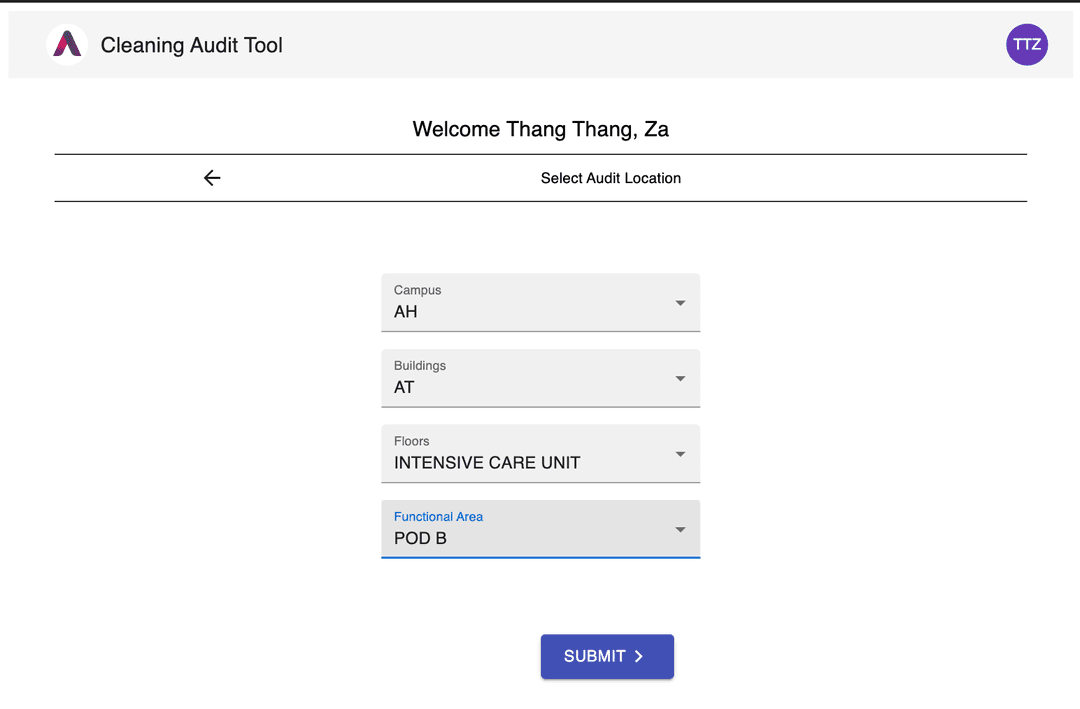Click the chevron icon inside Submit button

click(639, 656)
